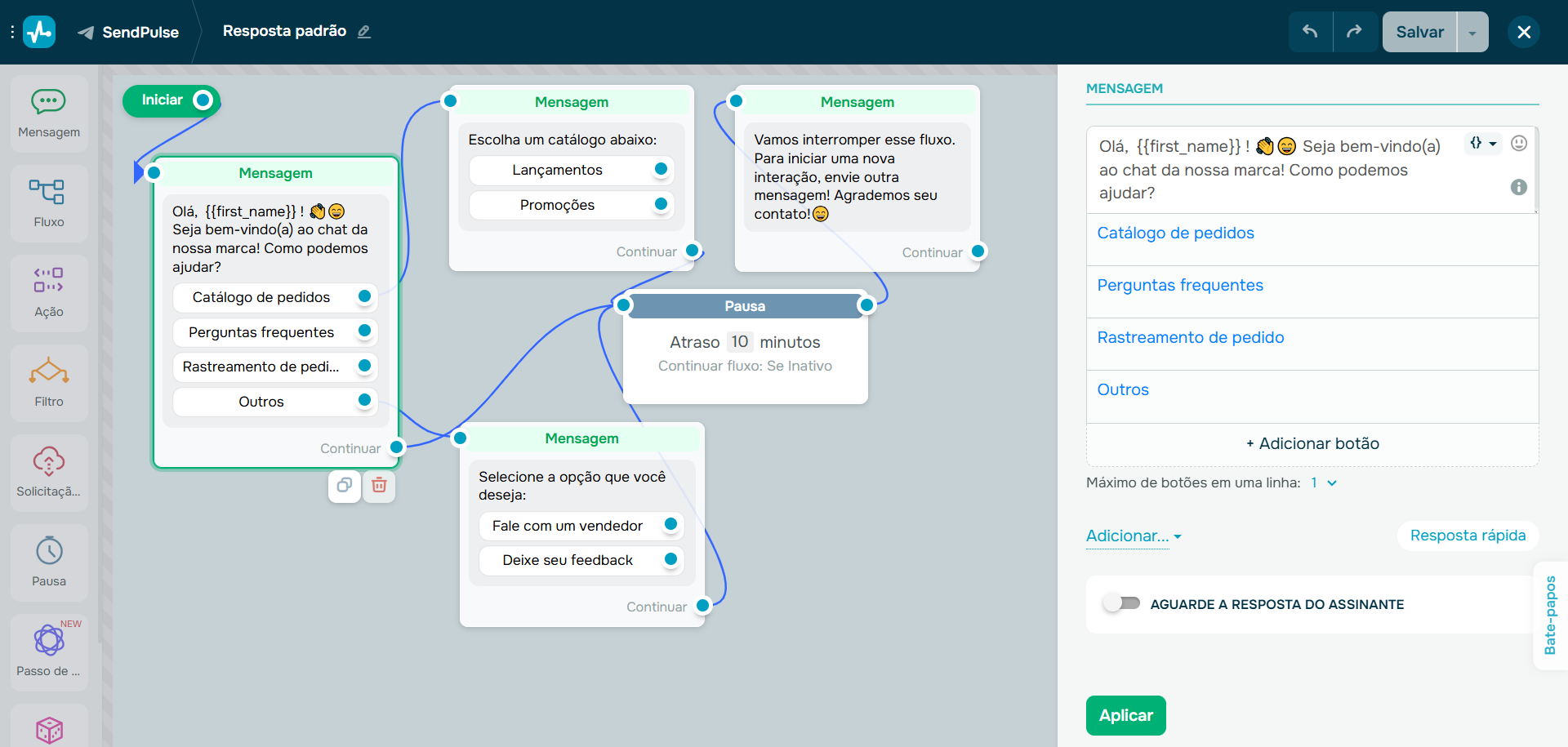Open the variable insertion dropdown

tap(1484, 143)
